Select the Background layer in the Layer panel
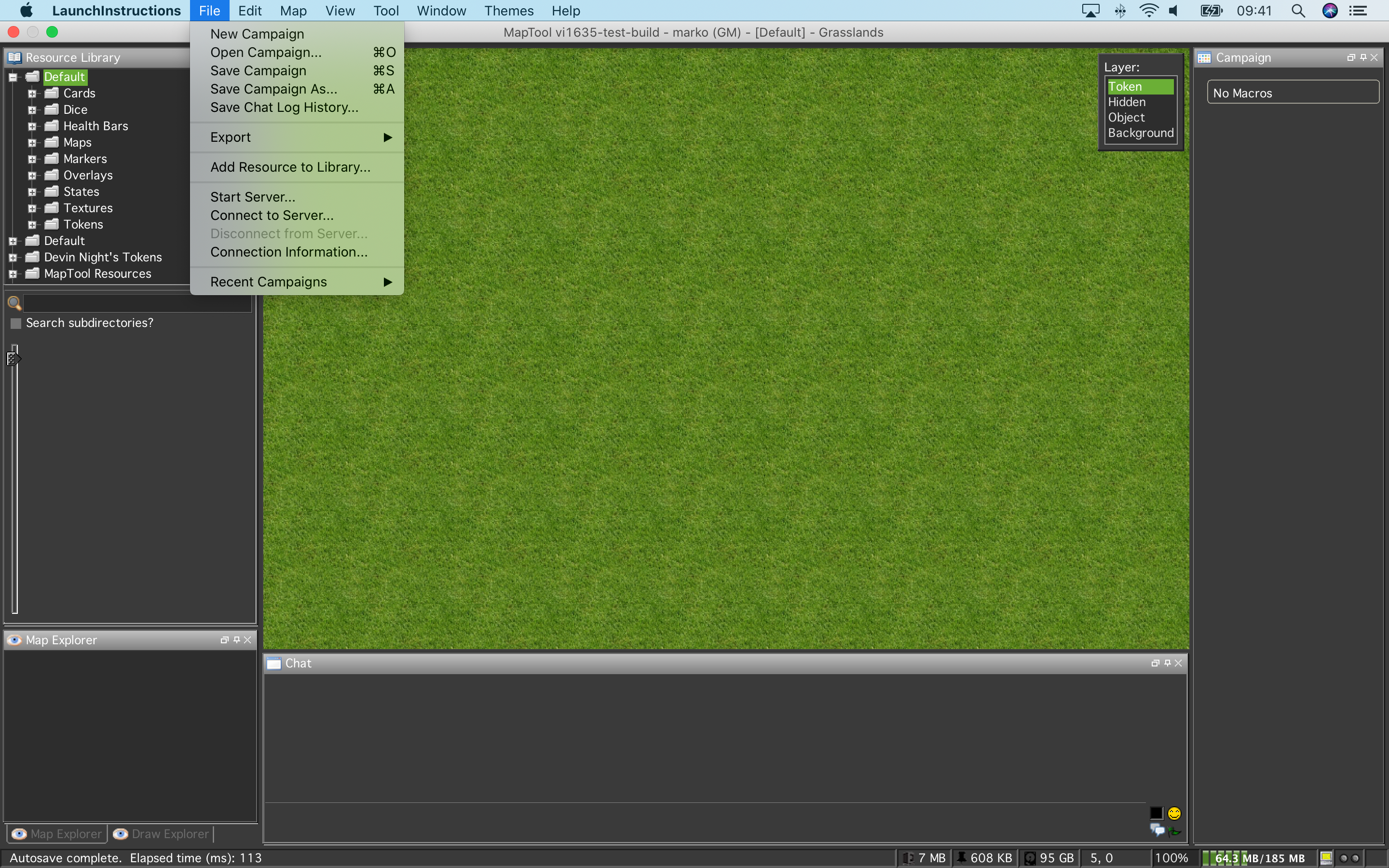This screenshot has width=1389, height=868. pyautogui.click(x=1140, y=133)
